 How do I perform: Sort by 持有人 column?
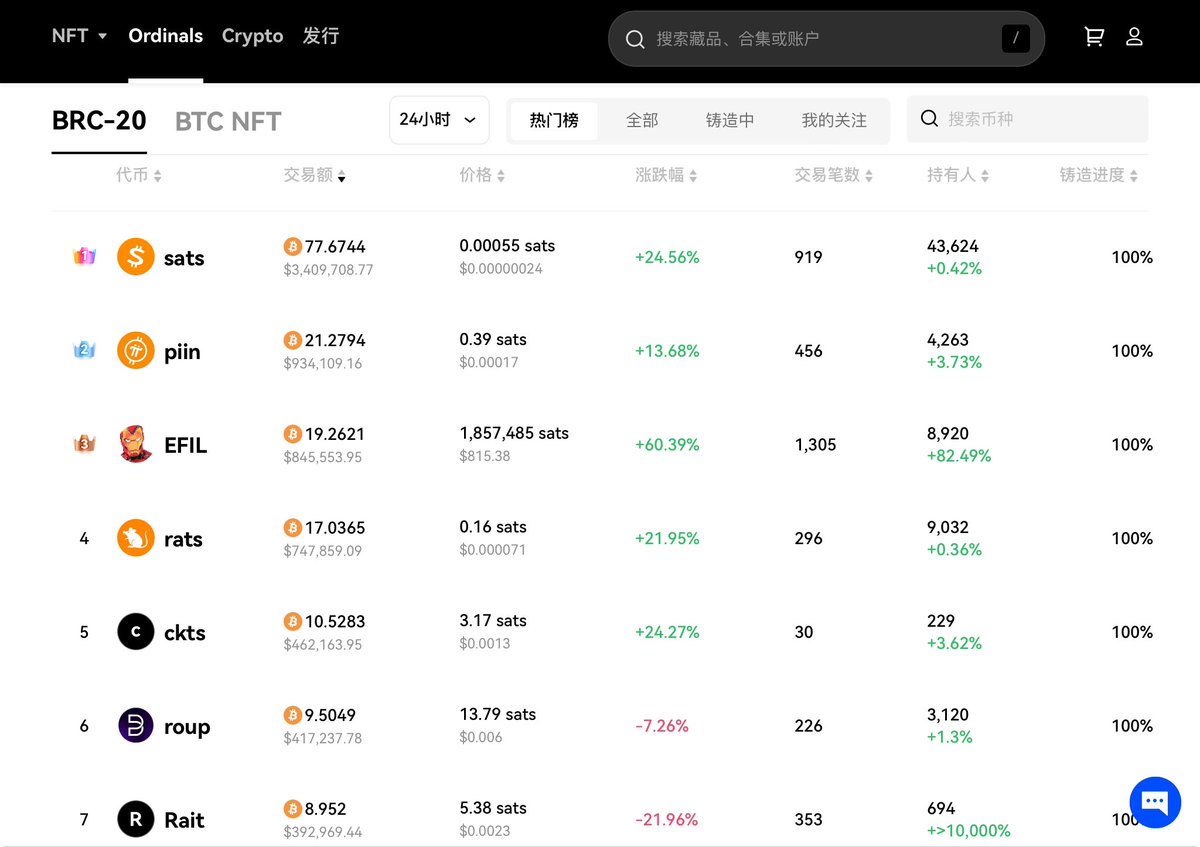coord(958,175)
